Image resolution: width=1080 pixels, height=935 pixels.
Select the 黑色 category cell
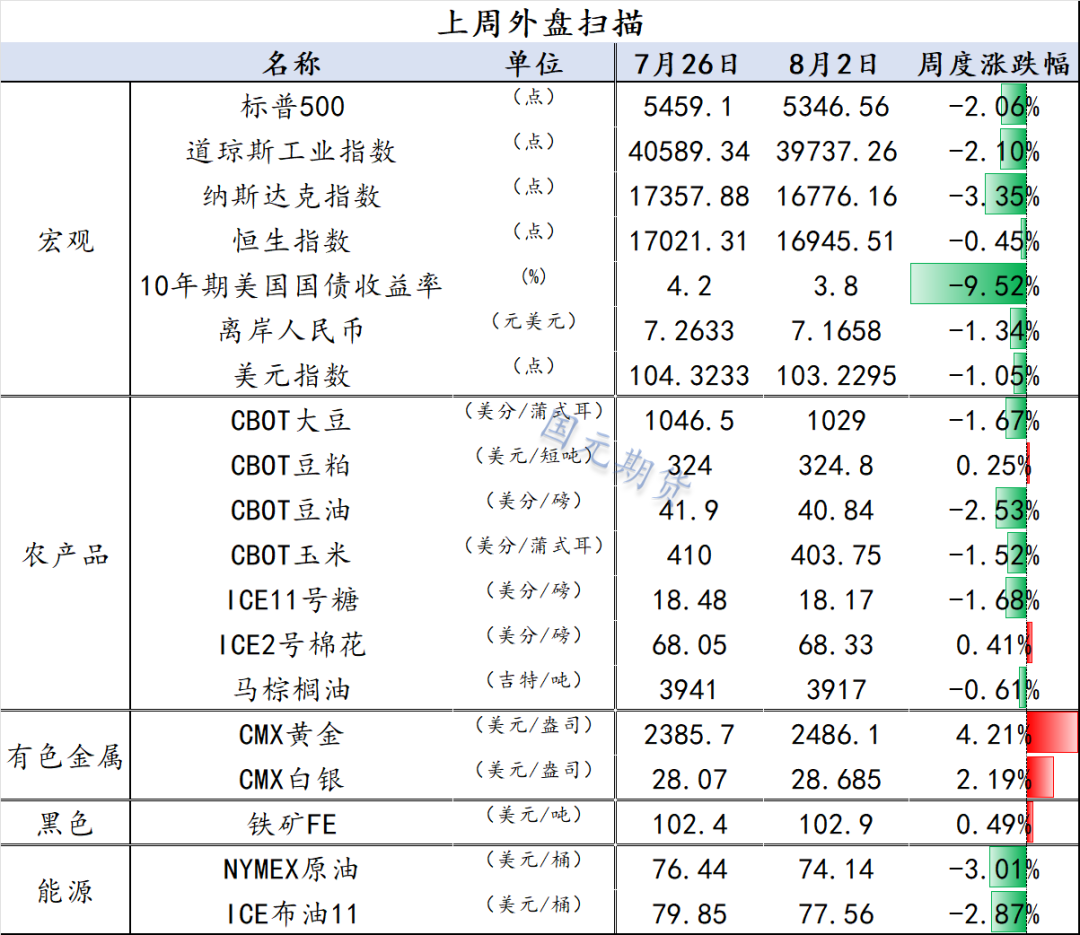[65, 823]
